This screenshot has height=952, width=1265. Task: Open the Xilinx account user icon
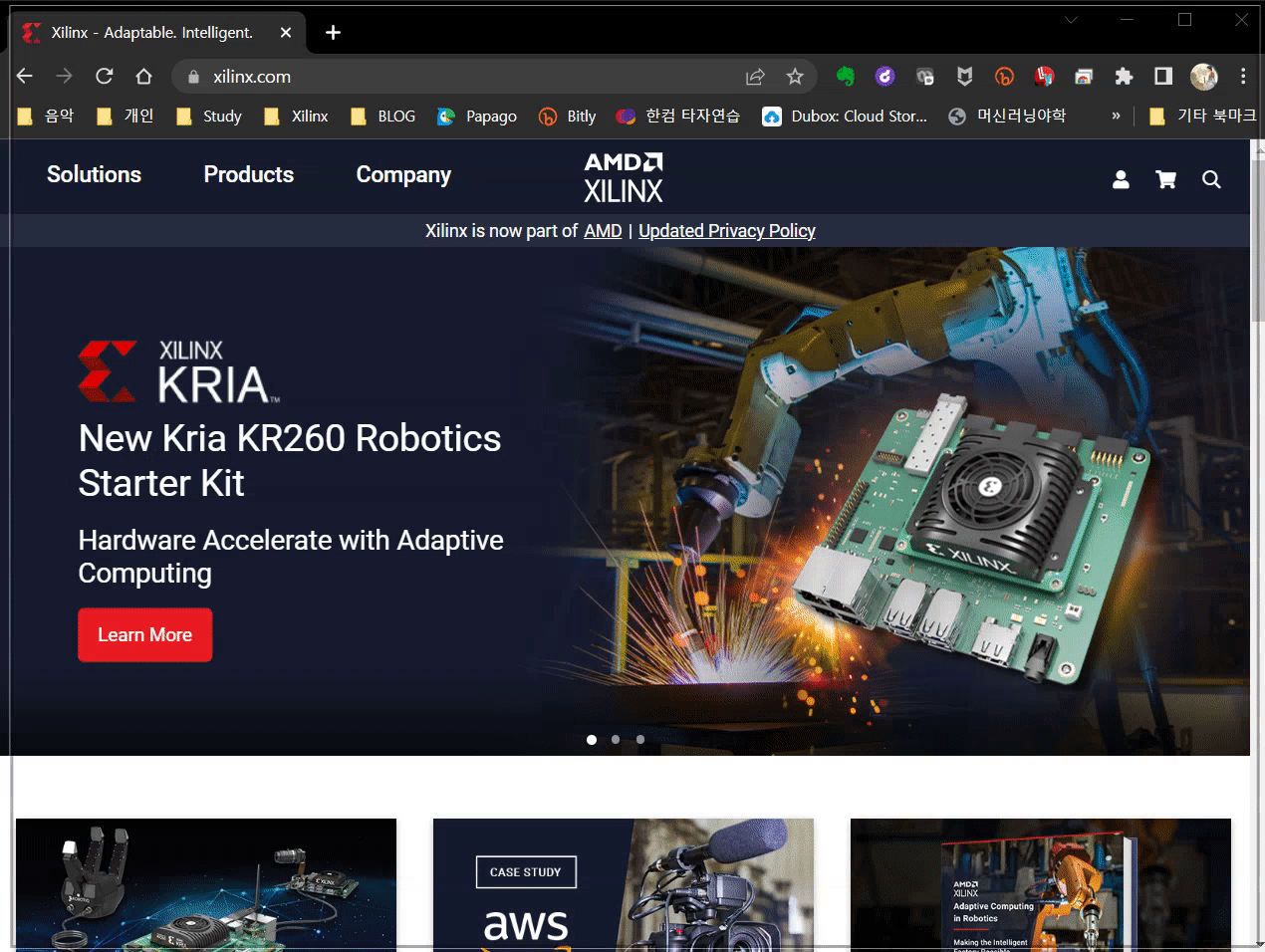[1121, 179]
